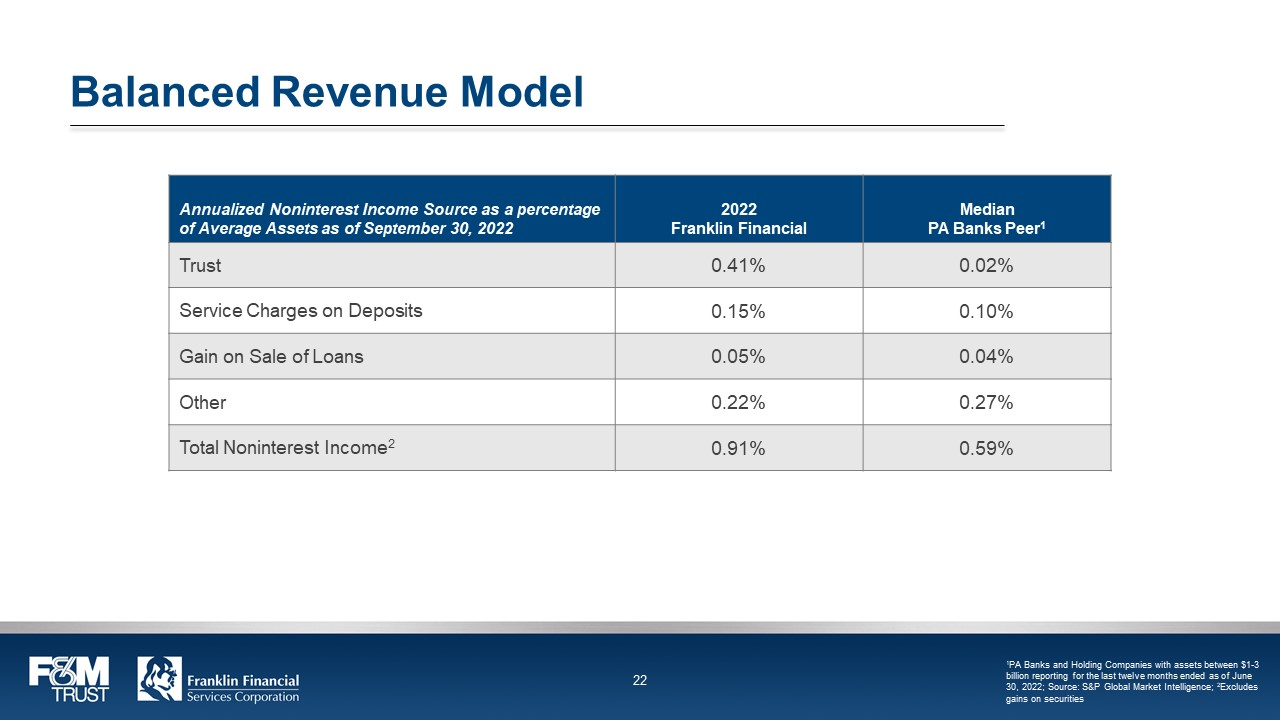Click the Total Noninterest Income label
The image size is (1280, 720).
pyautogui.click(x=287, y=448)
